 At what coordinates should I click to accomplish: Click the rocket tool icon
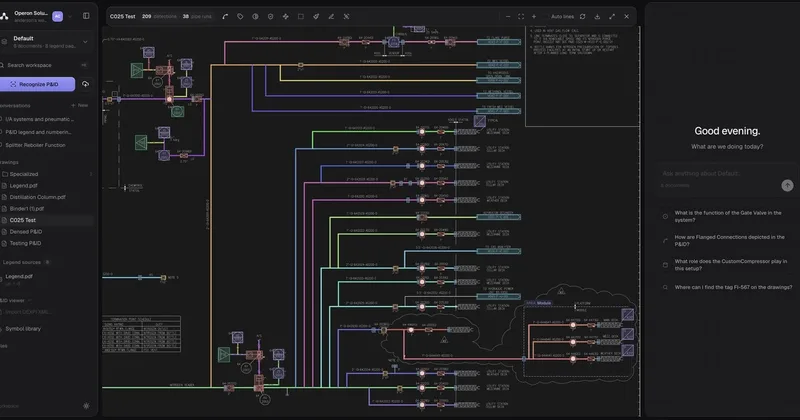pos(316,16)
